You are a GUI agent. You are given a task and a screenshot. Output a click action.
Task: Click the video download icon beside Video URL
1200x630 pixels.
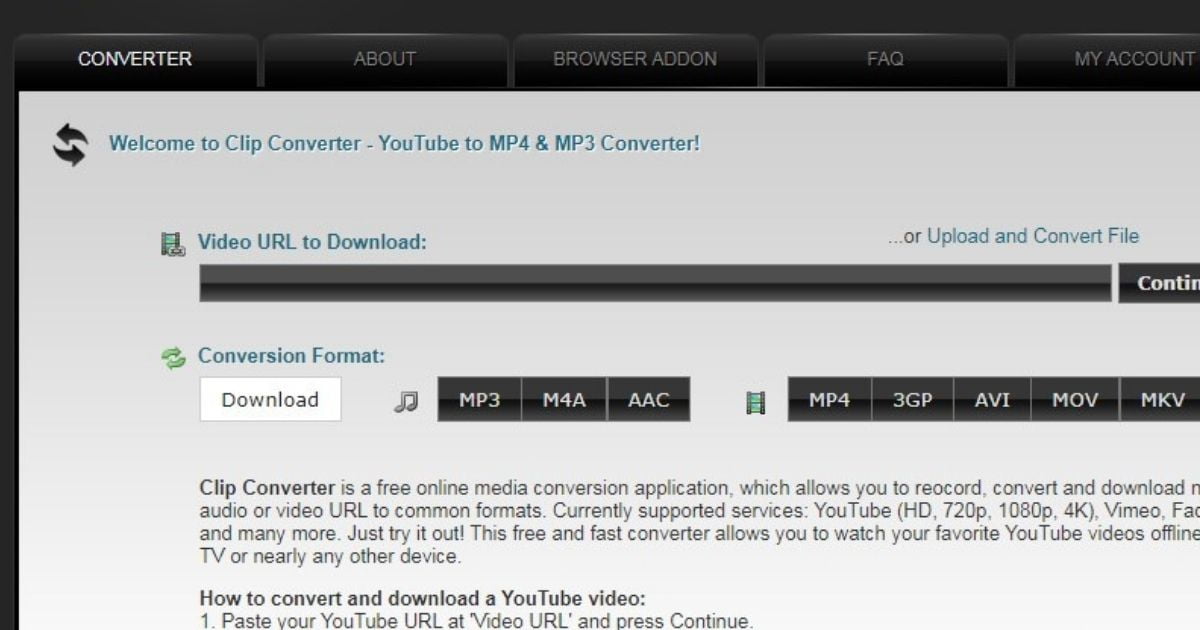(173, 243)
